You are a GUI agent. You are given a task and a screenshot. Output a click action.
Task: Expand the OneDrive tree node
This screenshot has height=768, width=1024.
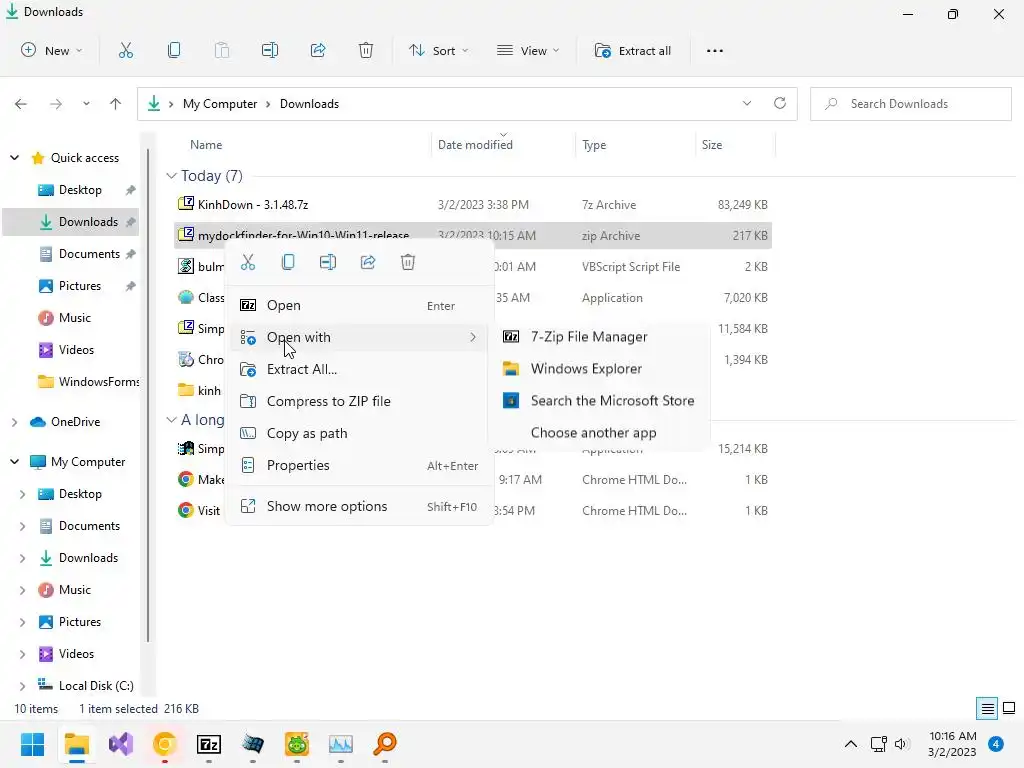pos(14,423)
